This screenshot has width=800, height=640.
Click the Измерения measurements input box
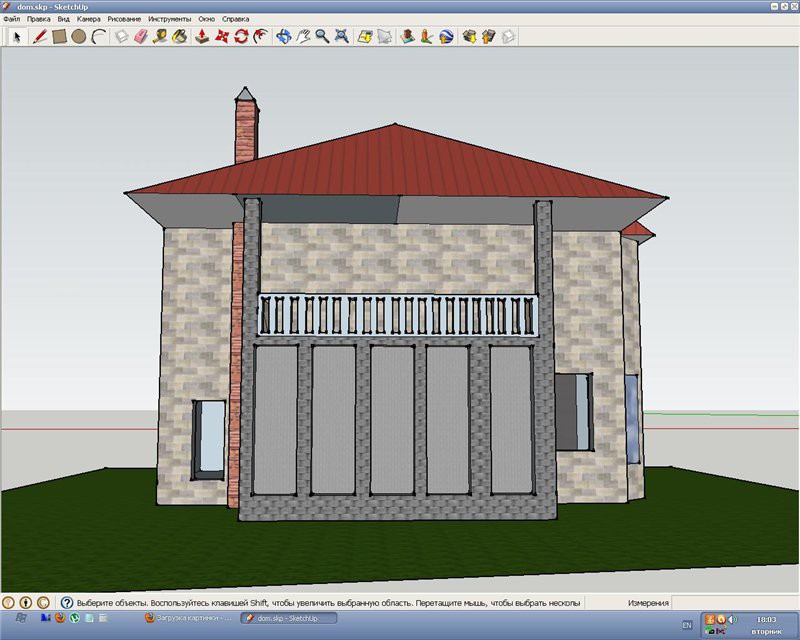pos(733,603)
